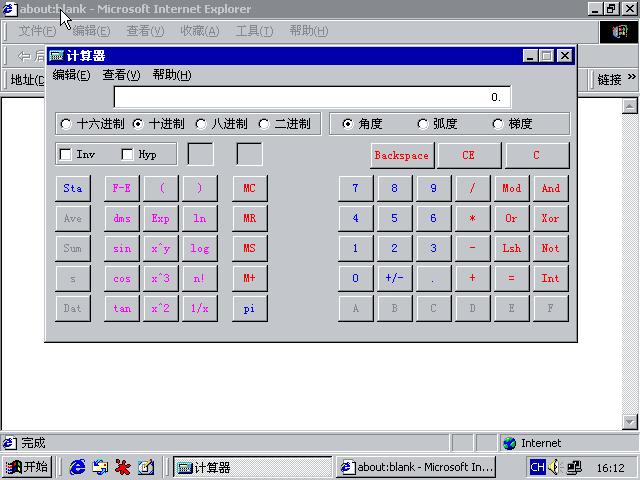The image size is (640, 480).
Task: Click the digit 5 button
Action: coord(394,218)
